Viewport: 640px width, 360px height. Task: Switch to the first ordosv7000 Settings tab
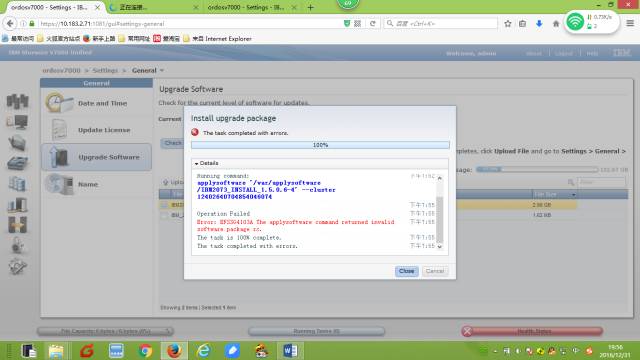click(x=49, y=7)
